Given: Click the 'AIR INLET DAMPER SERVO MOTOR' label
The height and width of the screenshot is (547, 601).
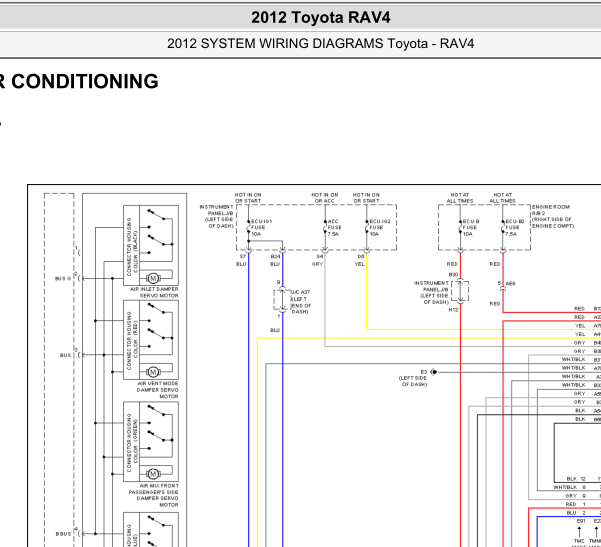Looking at the screenshot, I should pos(154,292).
